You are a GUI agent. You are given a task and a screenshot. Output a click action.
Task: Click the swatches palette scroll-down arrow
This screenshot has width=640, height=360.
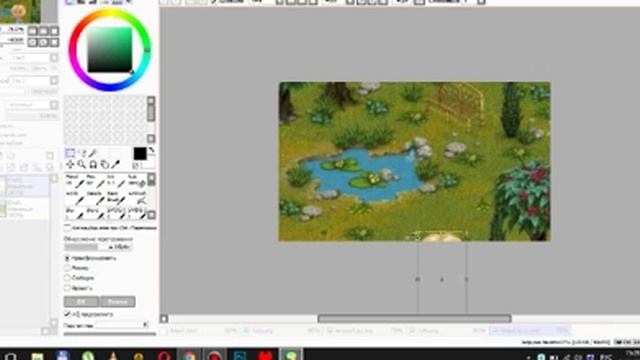point(151,139)
